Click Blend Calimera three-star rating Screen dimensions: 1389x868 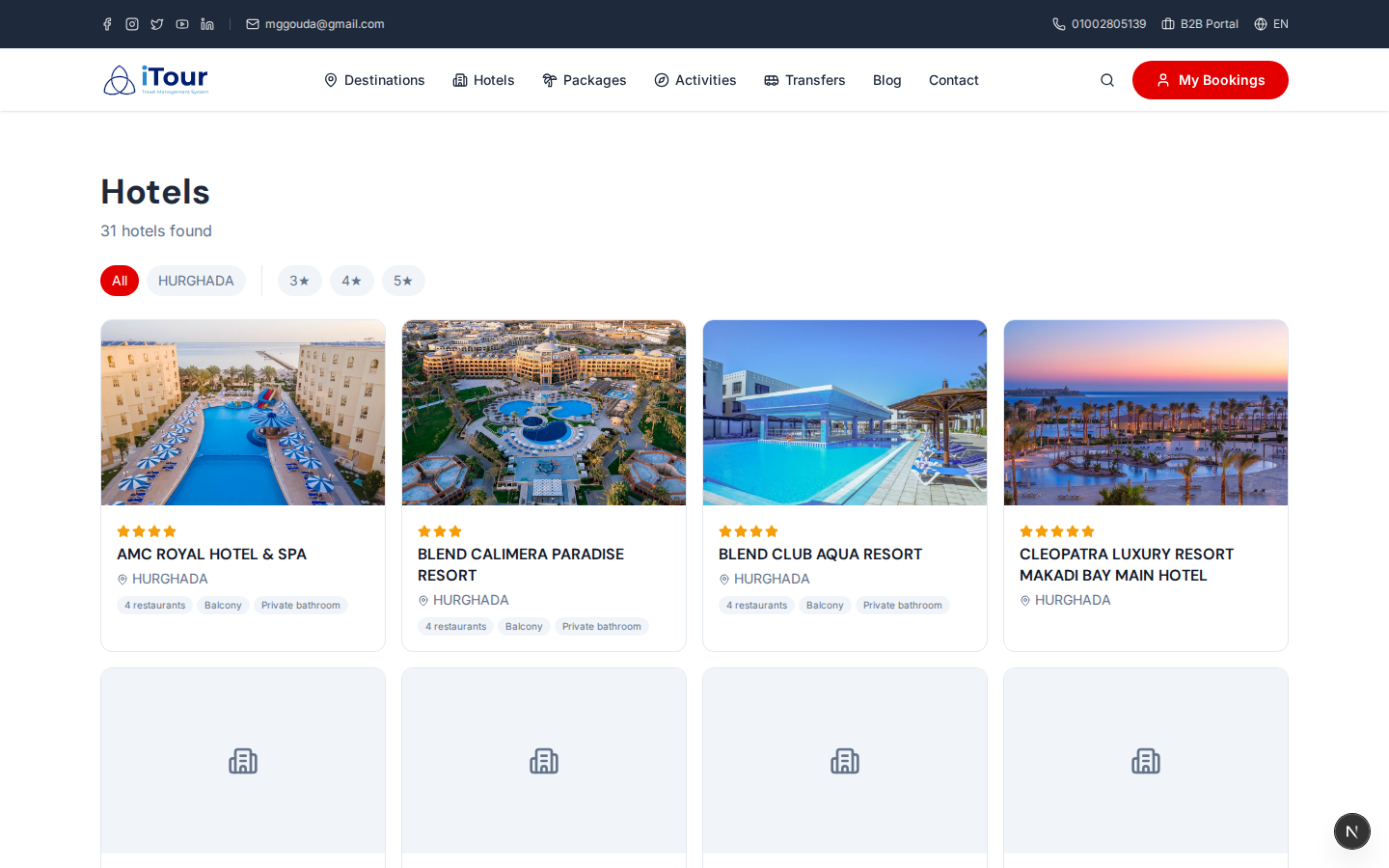(x=440, y=531)
